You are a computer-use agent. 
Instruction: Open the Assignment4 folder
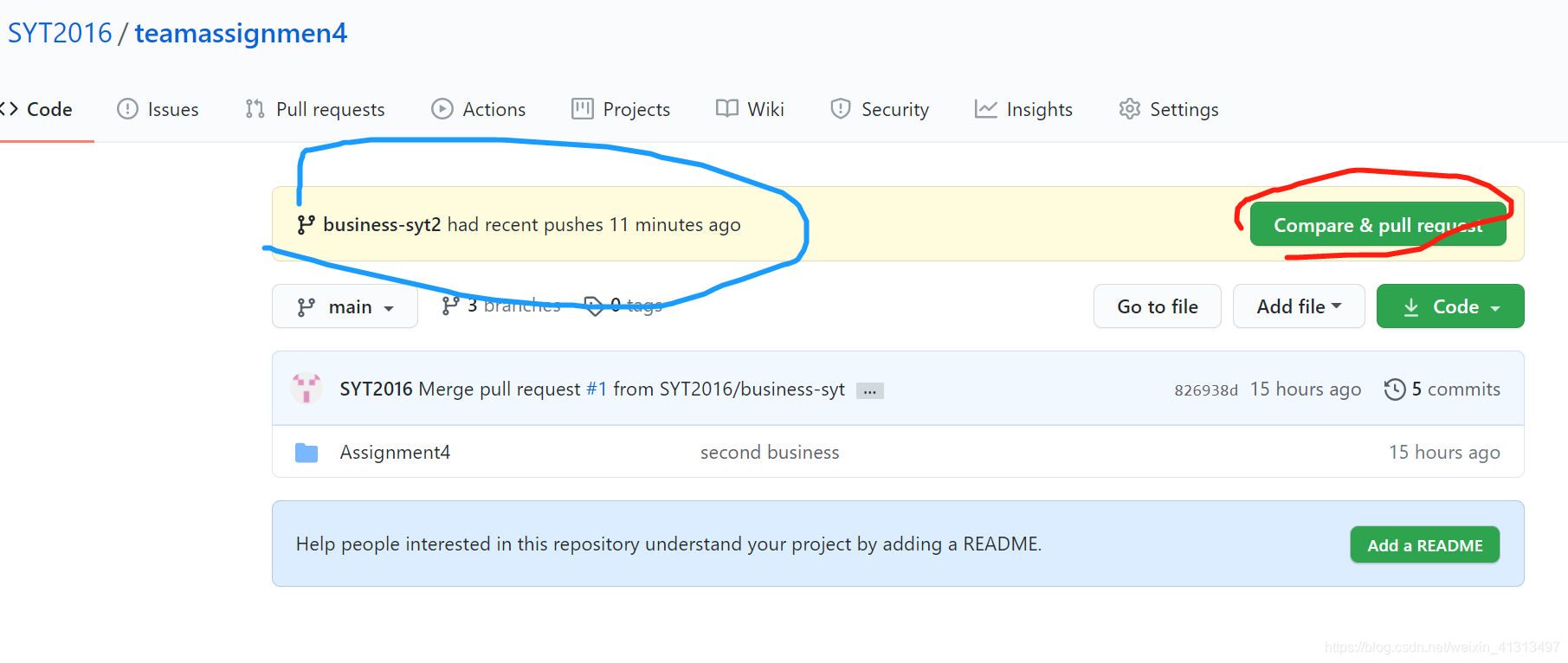[x=395, y=453]
